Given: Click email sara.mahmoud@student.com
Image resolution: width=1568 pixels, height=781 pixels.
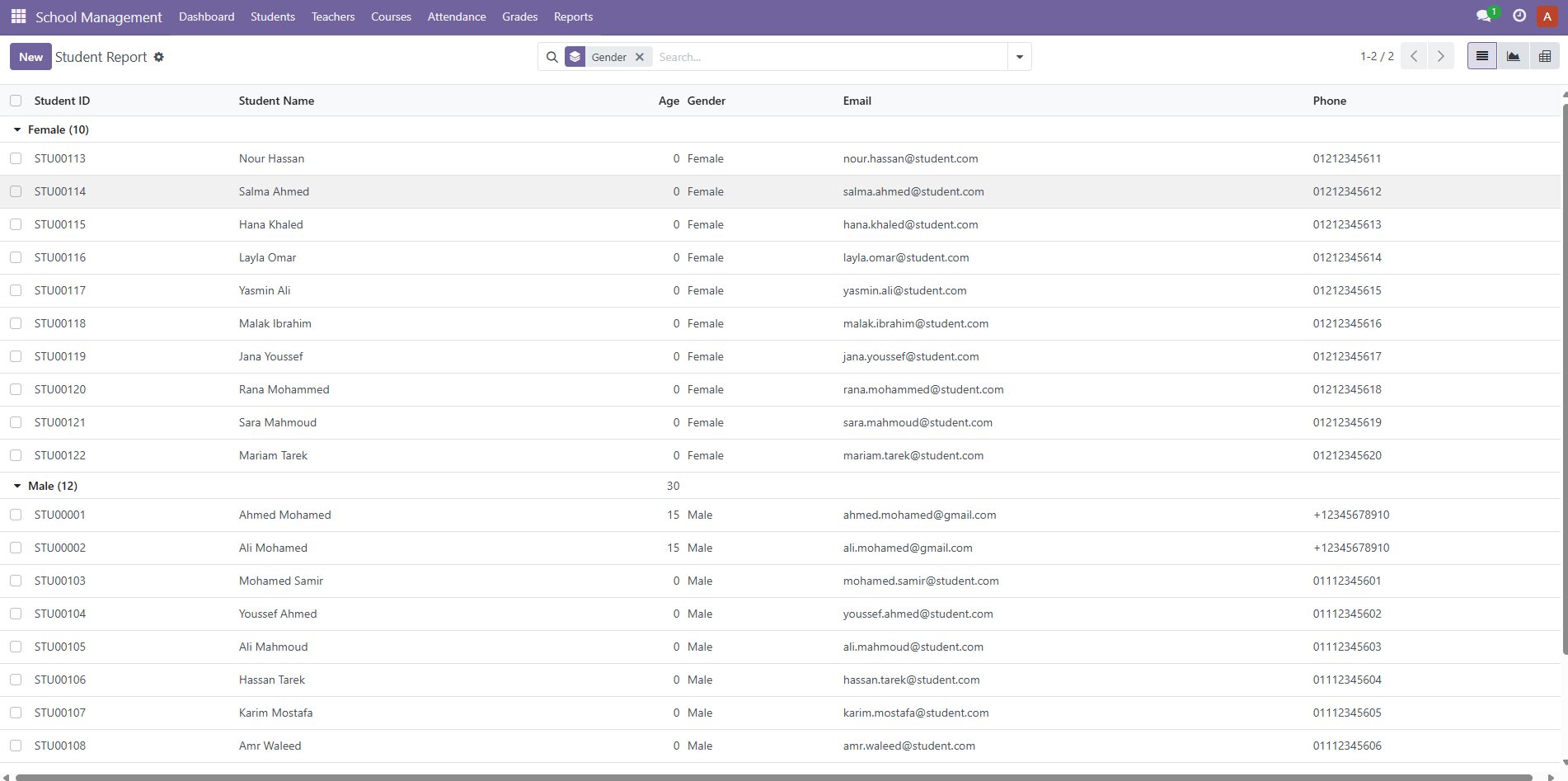Looking at the screenshot, I should (918, 422).
